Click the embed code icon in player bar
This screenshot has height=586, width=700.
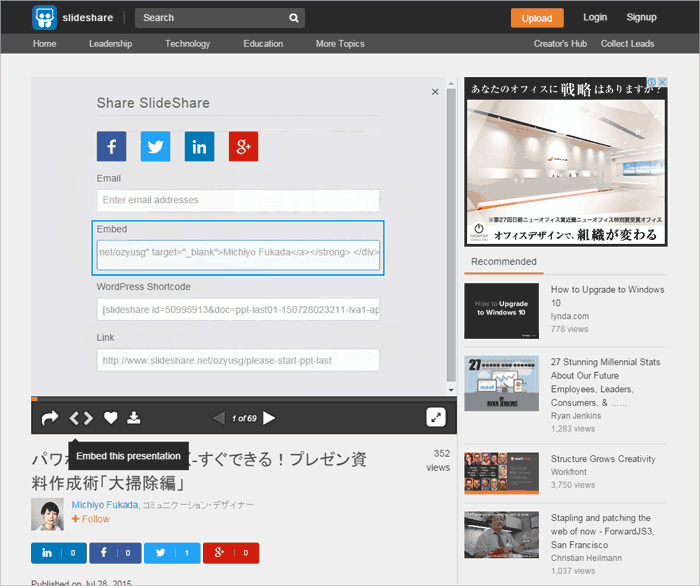(x=81, y=418)
